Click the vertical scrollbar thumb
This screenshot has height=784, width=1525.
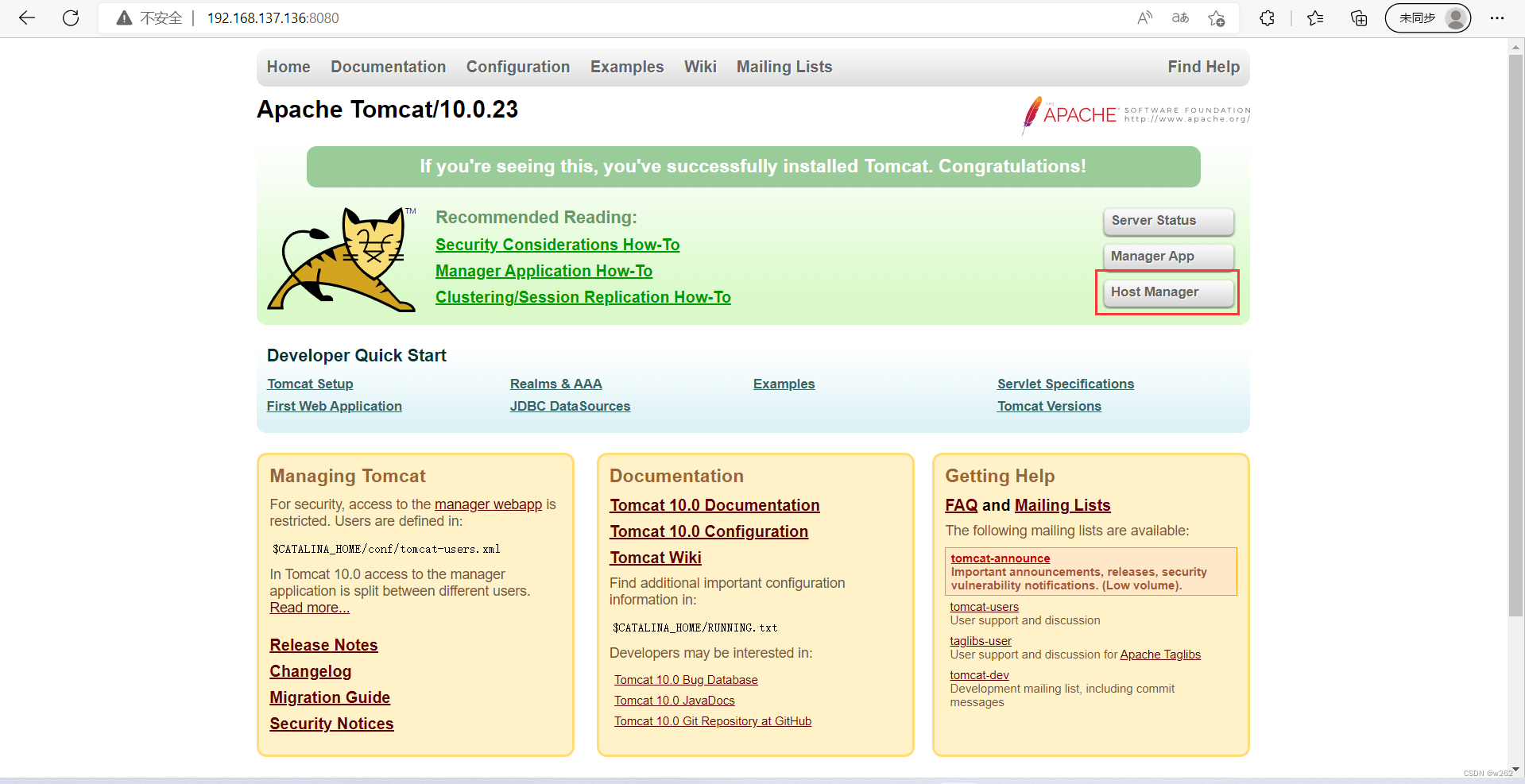(1515, 335)
